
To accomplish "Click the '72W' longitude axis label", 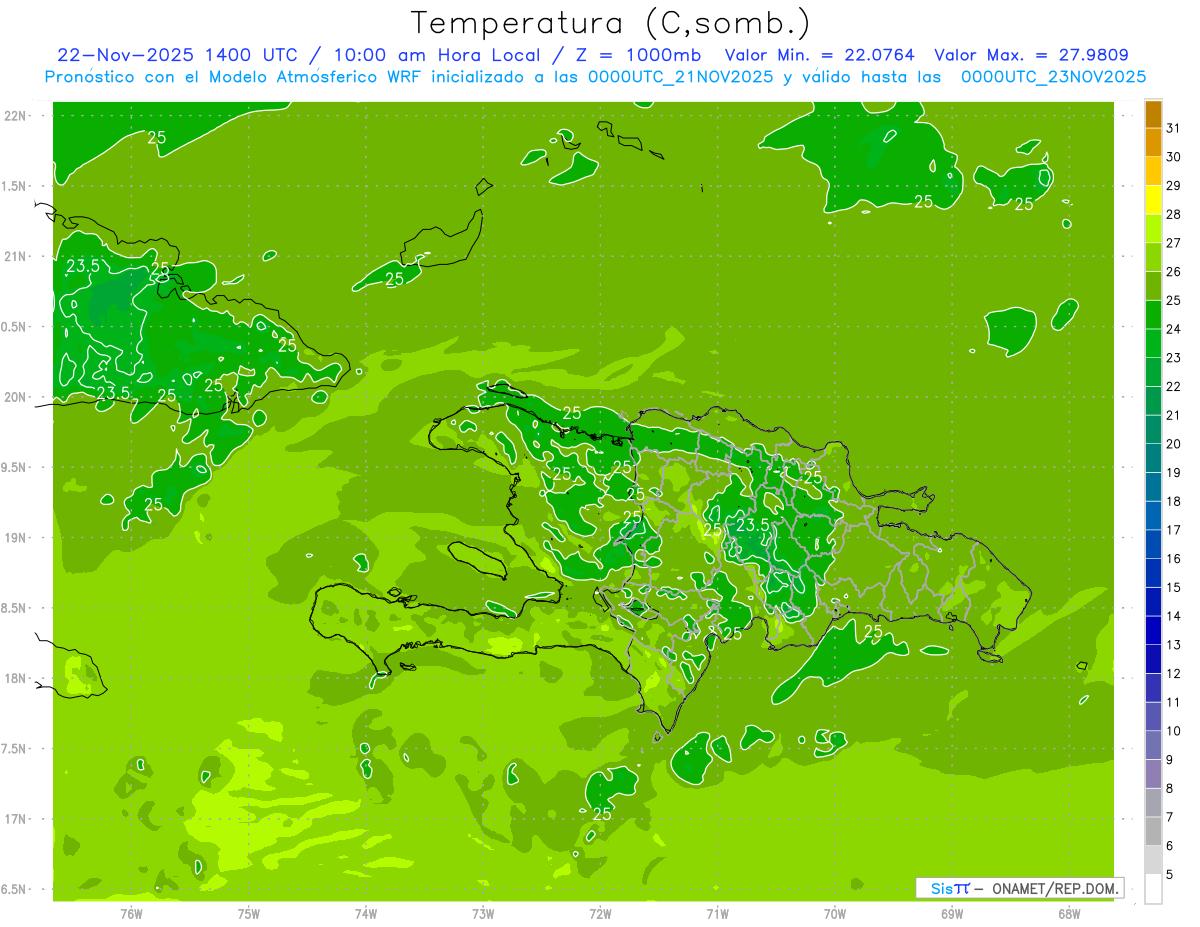I will pyautogui.click(x=600, y=914).
